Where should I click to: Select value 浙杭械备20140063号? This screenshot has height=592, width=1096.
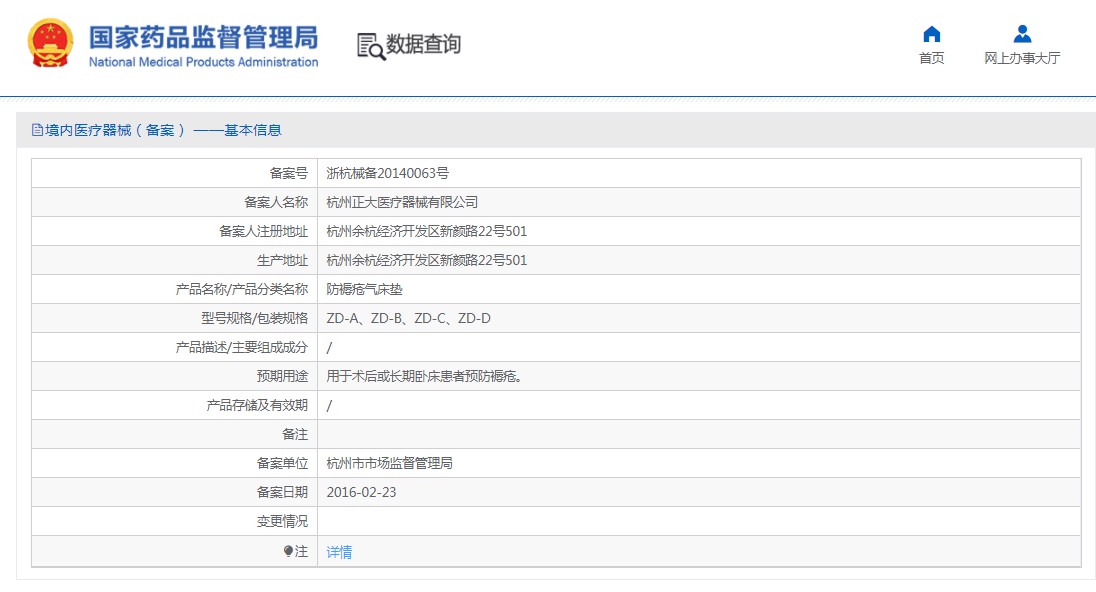[x=387, y=173]
